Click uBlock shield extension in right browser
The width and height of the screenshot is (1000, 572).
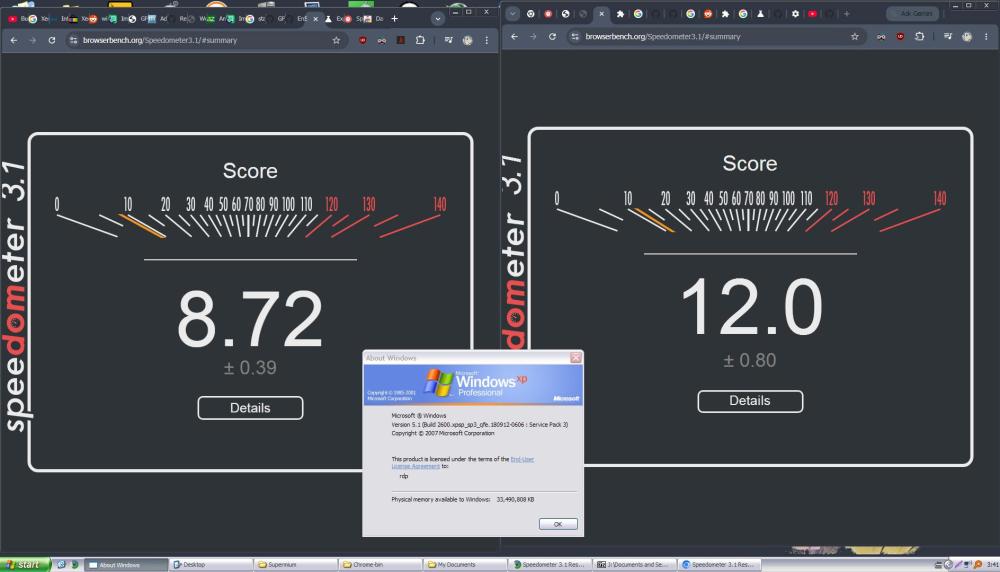click(900, 36)
